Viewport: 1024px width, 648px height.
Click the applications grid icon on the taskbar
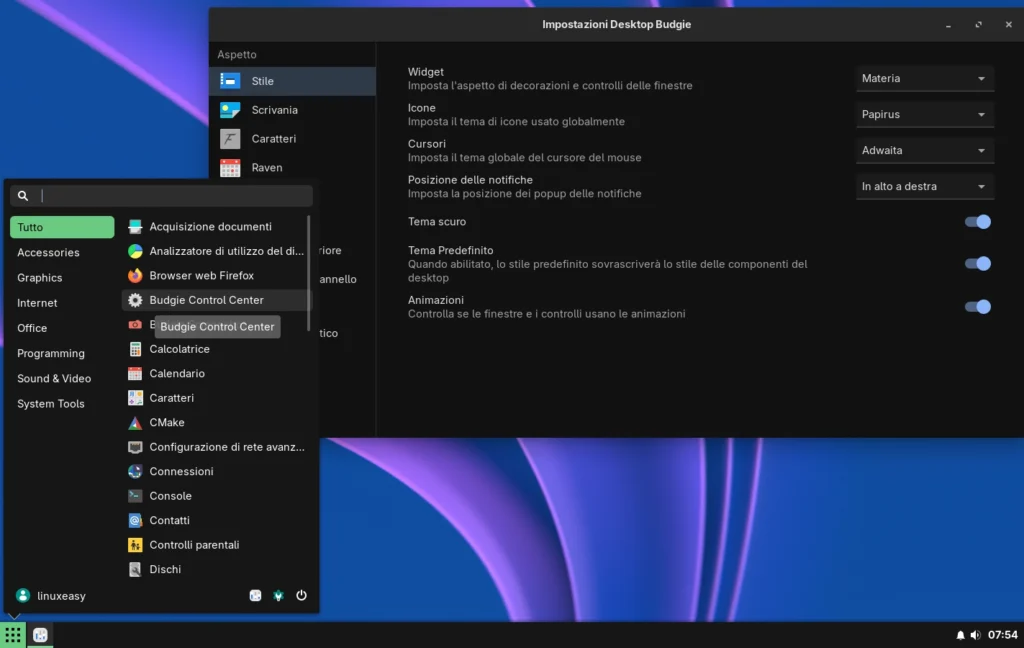point(13,634)
